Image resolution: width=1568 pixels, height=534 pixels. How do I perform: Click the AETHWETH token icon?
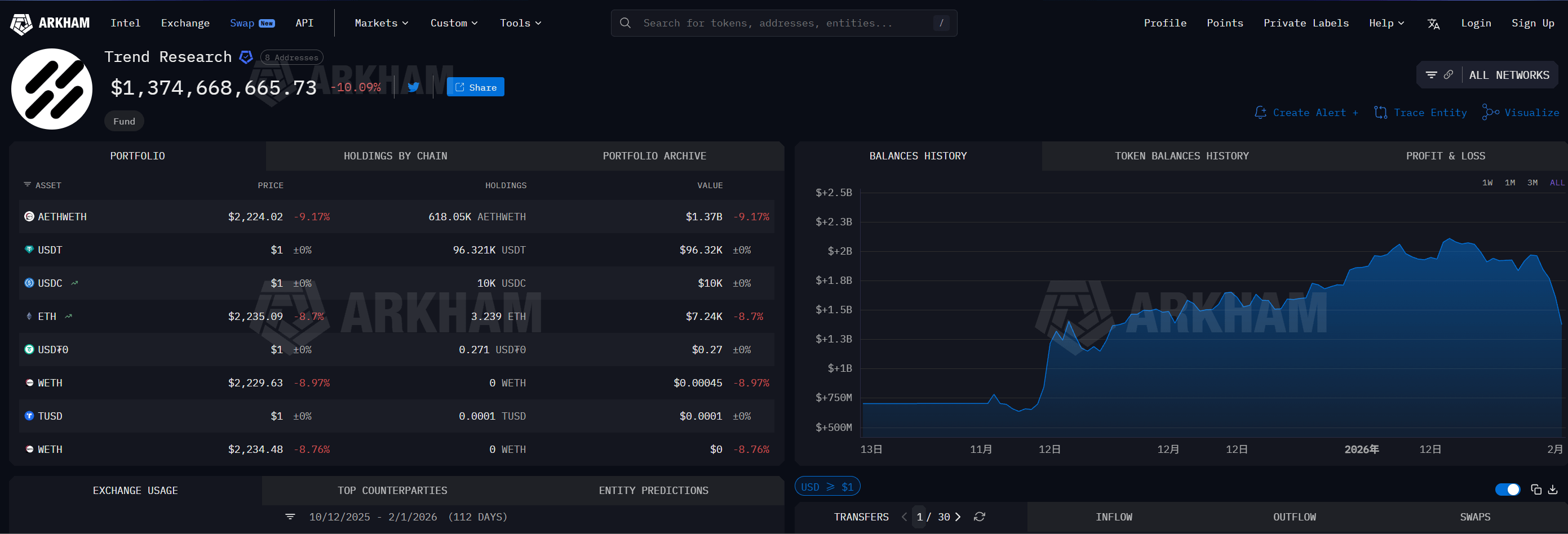pos(29,216)
